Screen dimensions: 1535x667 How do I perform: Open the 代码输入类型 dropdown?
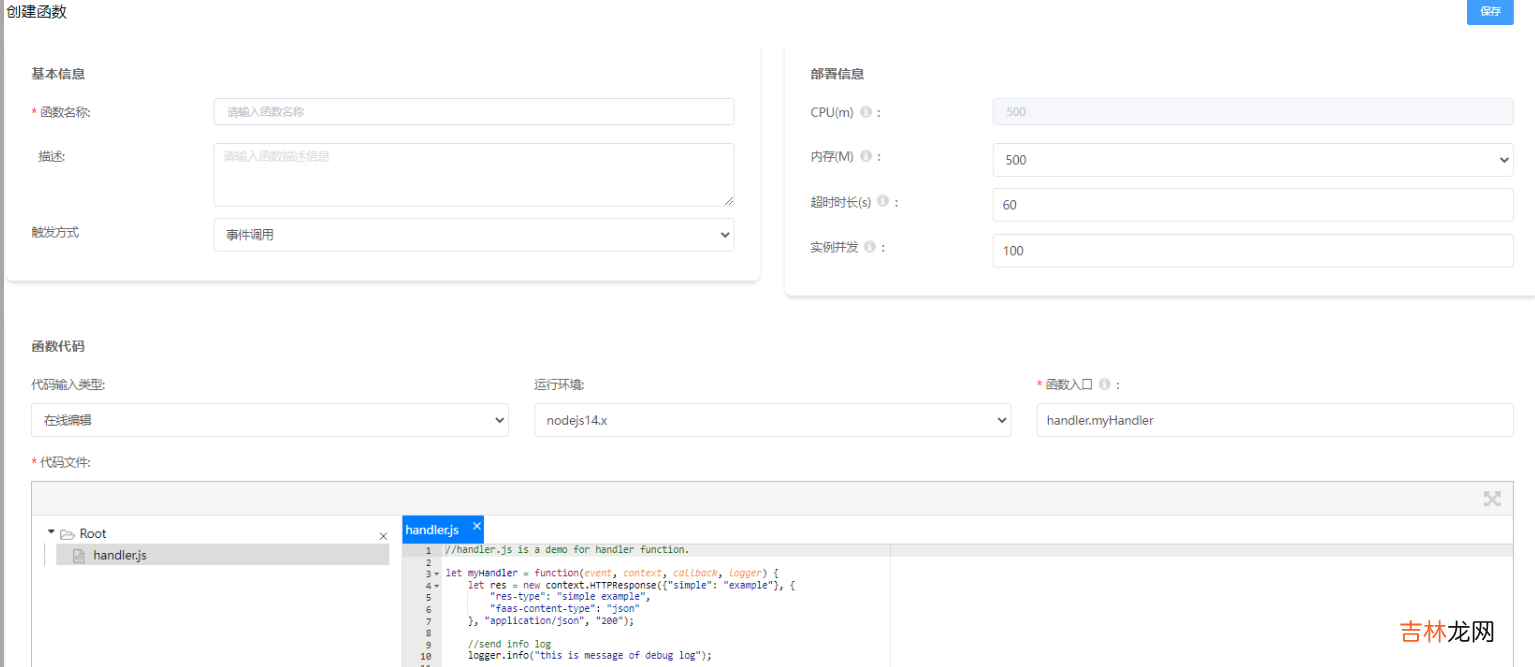(x=270, y=421)
